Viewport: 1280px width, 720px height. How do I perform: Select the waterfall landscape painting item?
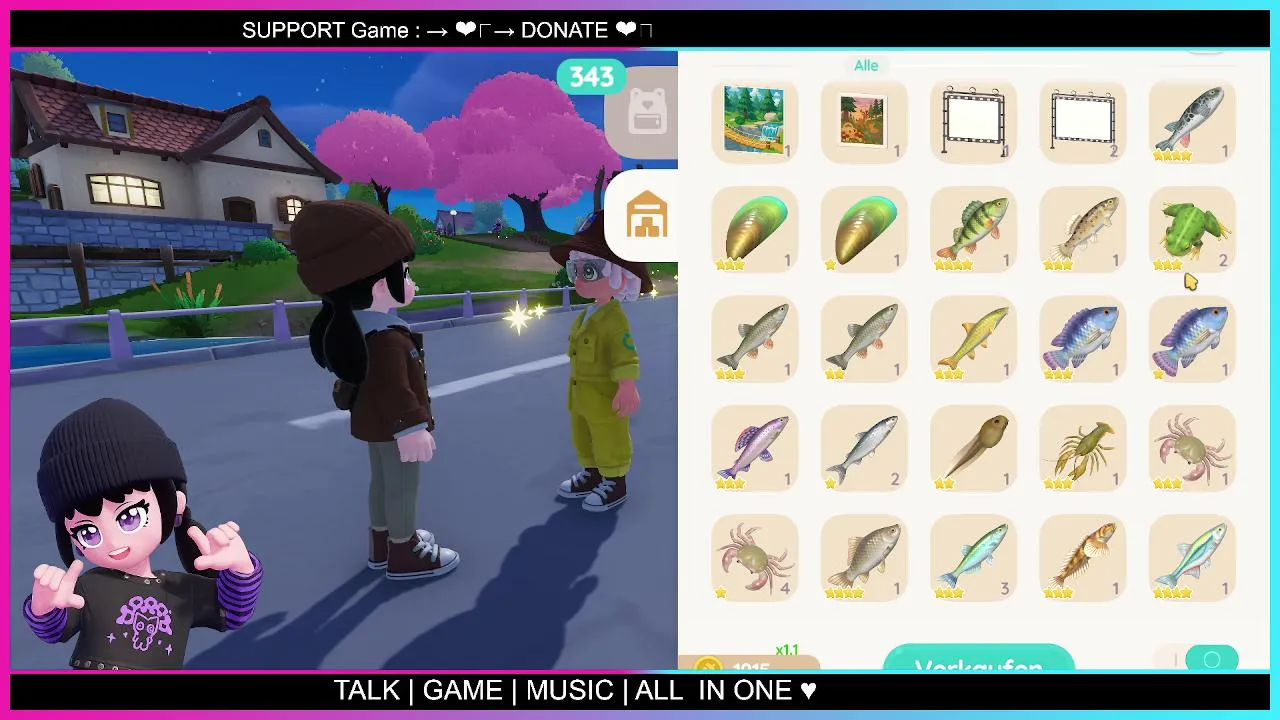754,121
